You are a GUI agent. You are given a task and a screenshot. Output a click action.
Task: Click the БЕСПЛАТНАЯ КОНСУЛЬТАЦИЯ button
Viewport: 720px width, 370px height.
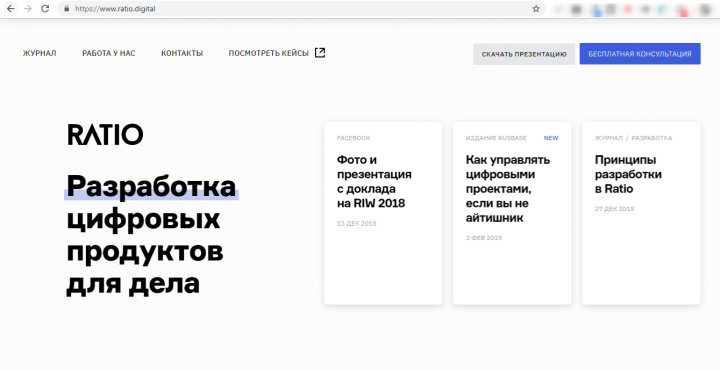[x=640, y=54]
